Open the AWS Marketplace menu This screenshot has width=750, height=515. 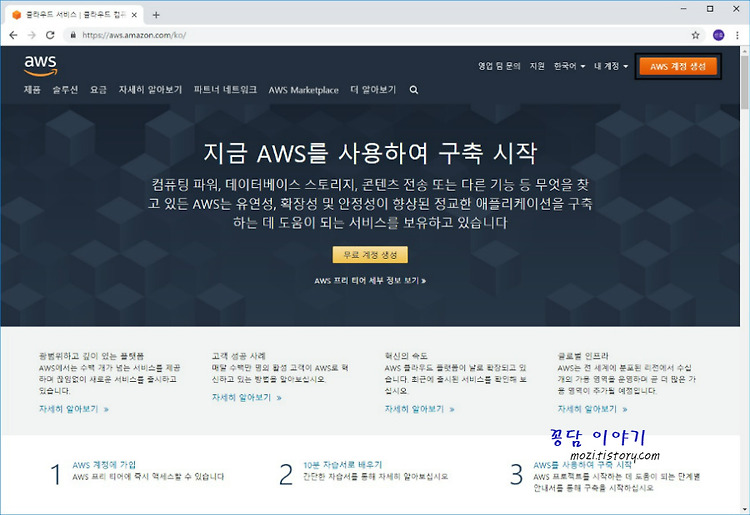pyautogui.click(x=303, y=90)
